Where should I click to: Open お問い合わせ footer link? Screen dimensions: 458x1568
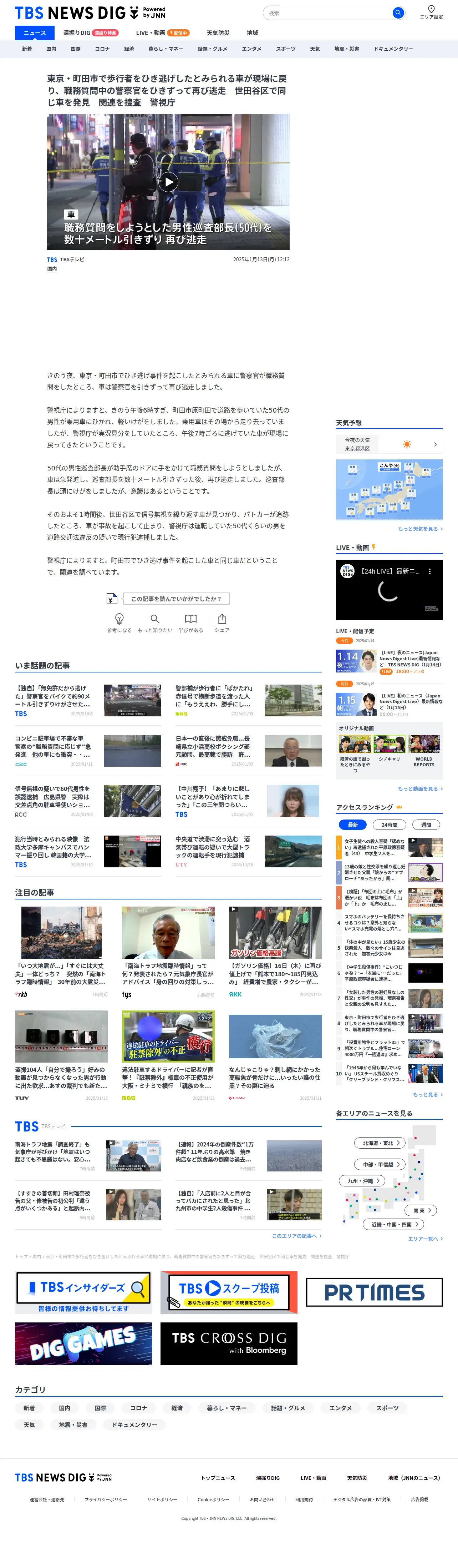pos(262,1499)
